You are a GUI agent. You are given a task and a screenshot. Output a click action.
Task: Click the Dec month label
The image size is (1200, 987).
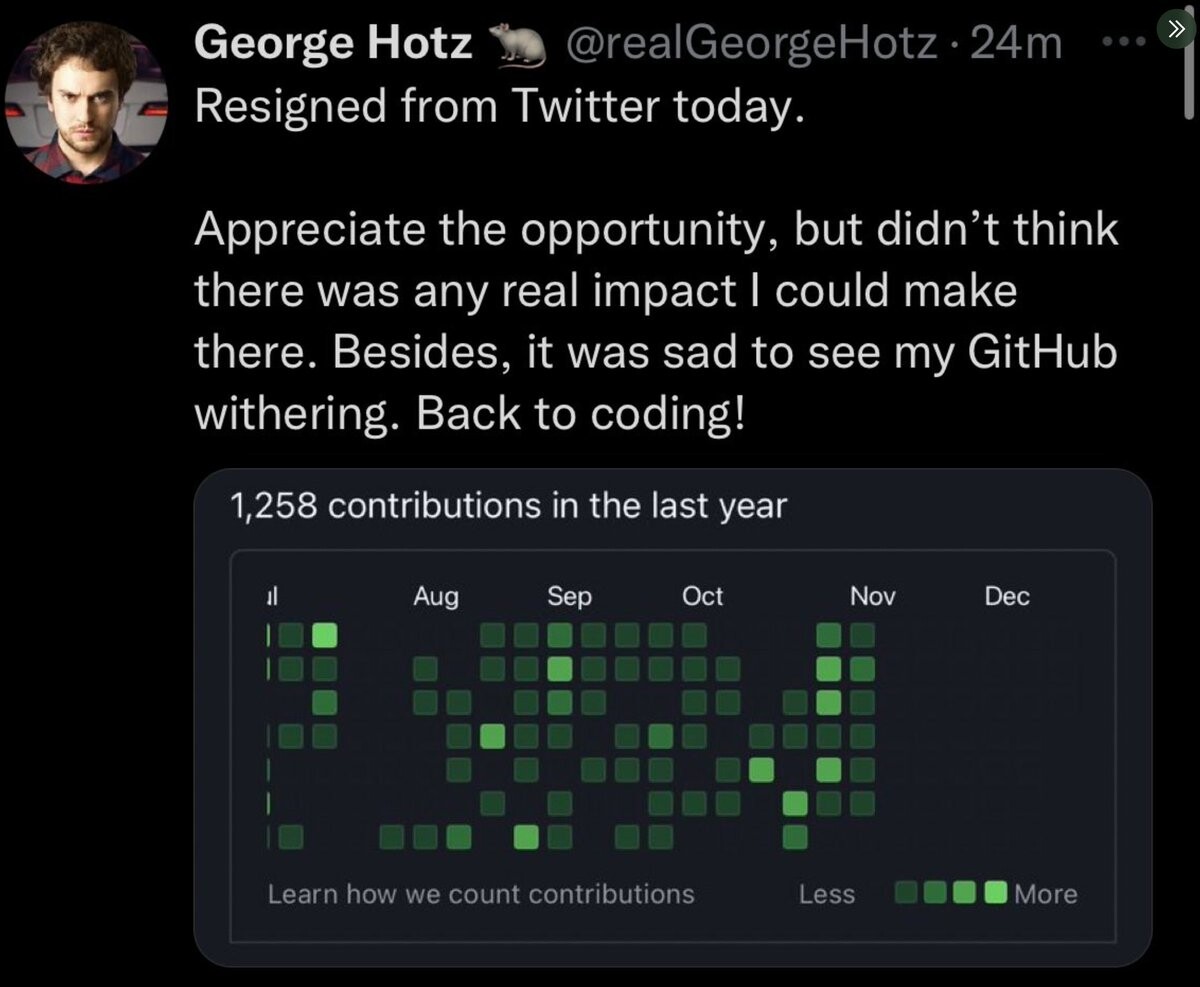(1007, 597)
